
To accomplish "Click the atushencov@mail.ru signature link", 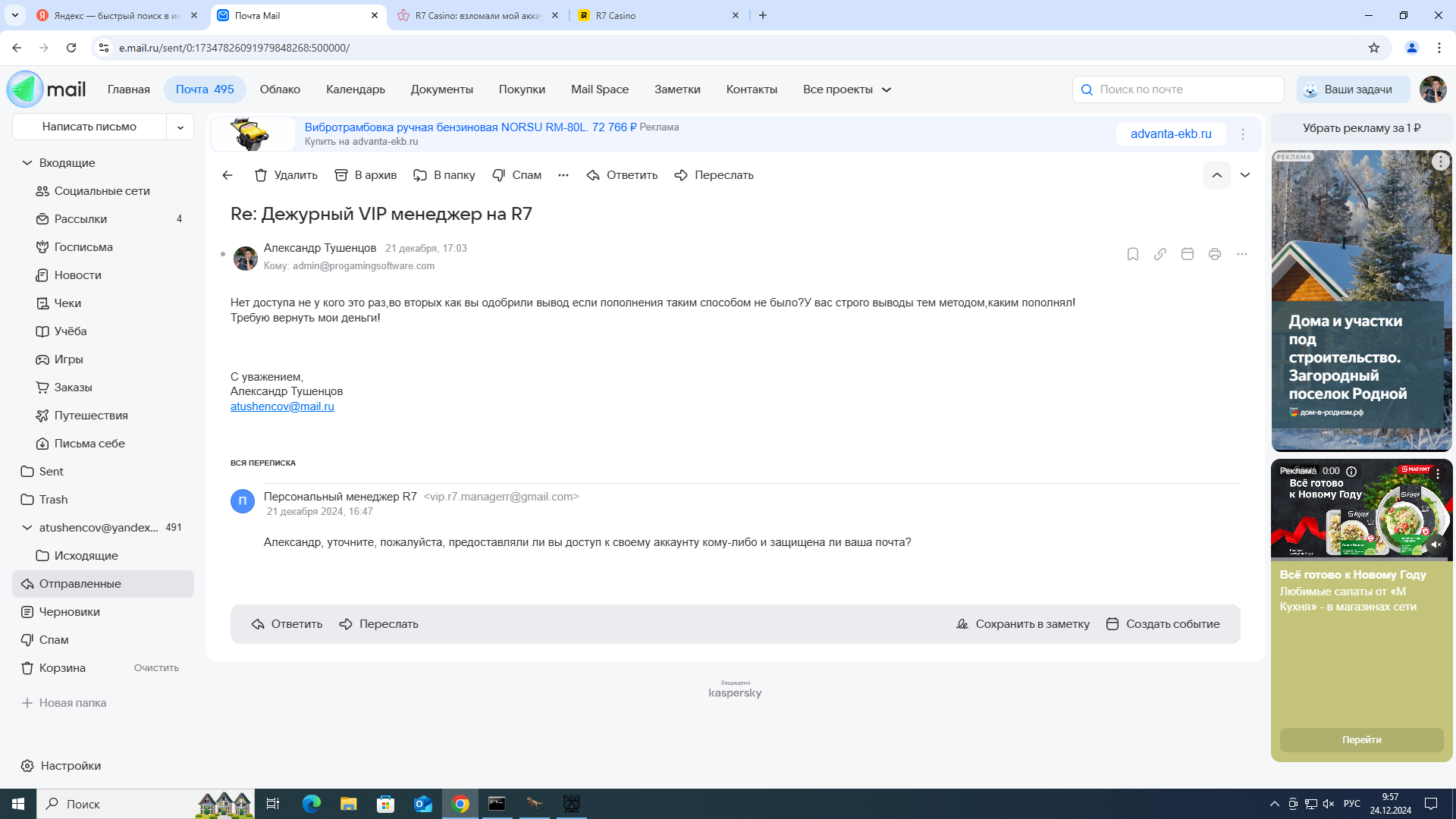I will [282, 406].
